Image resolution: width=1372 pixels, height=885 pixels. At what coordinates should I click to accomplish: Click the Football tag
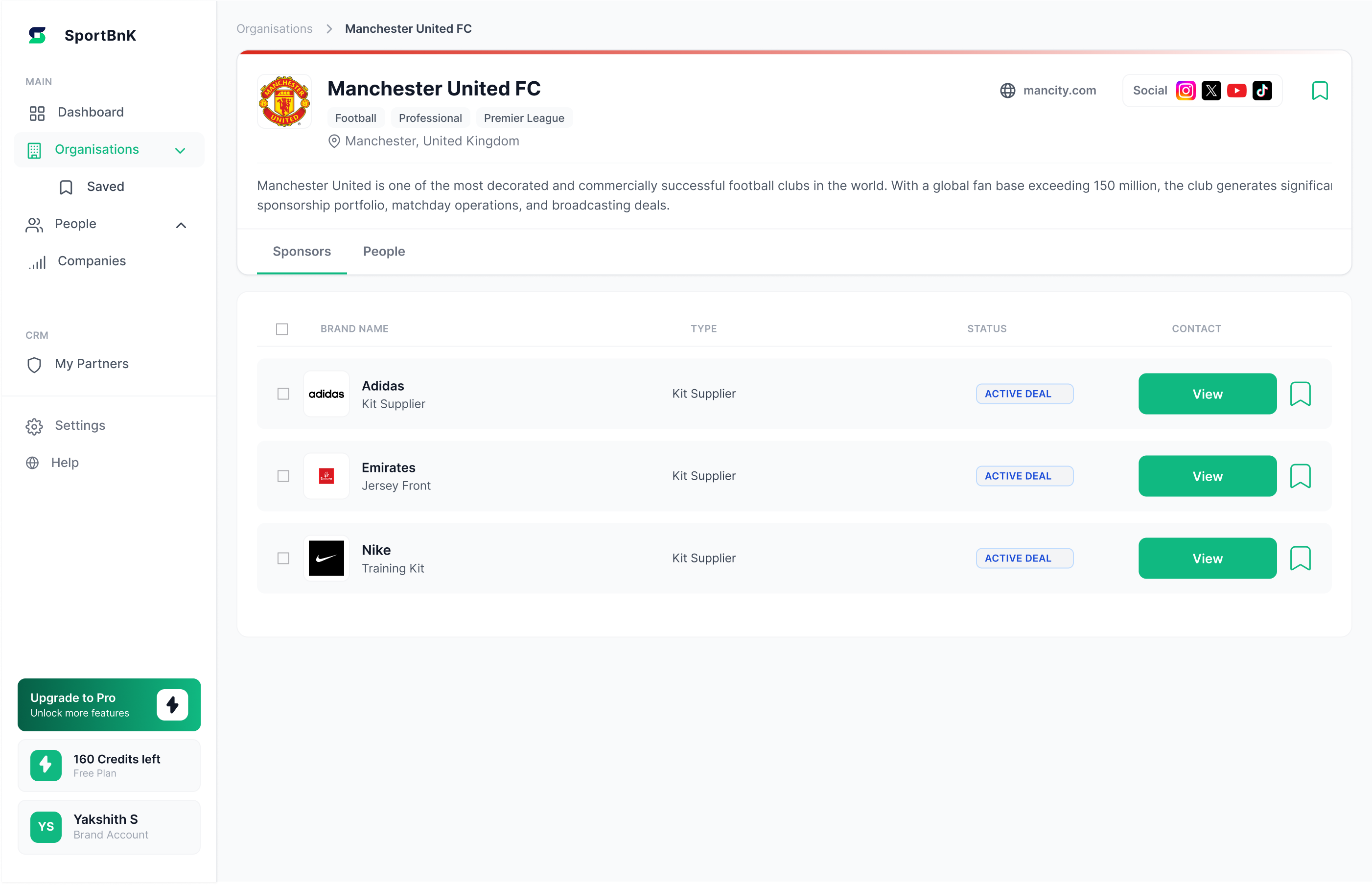[x=356, y=118]
